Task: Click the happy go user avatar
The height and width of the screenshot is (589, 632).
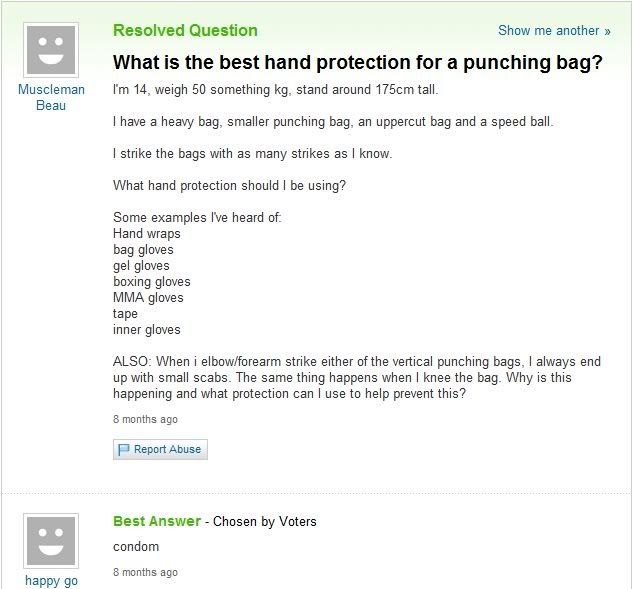Action: pos(50,542)
